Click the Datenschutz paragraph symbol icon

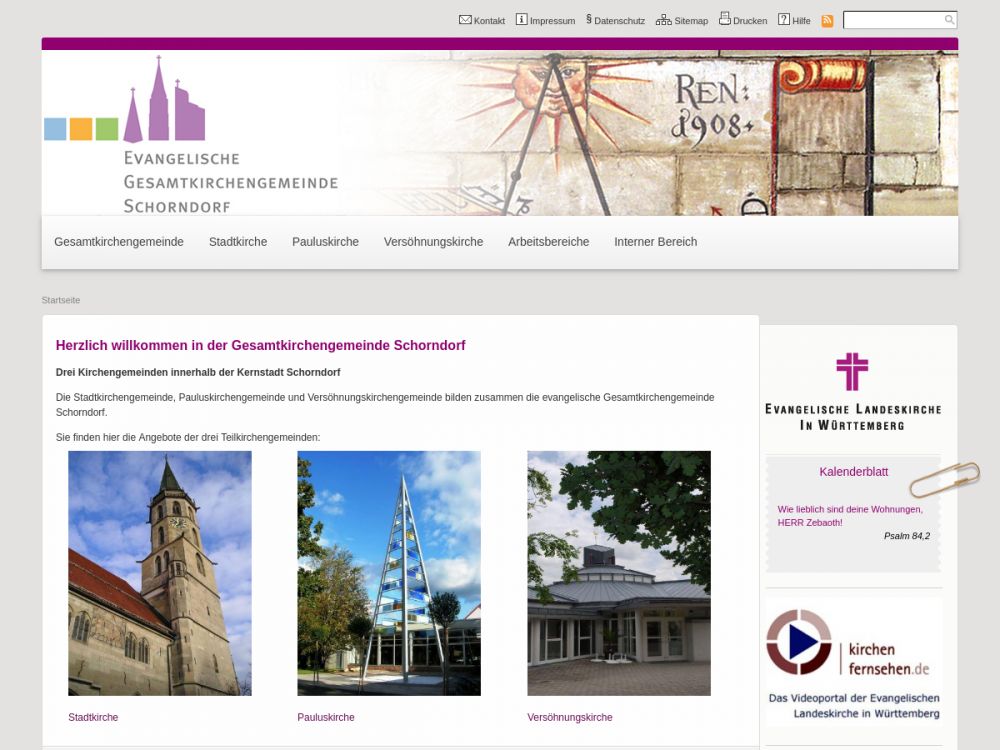(589, 20)
